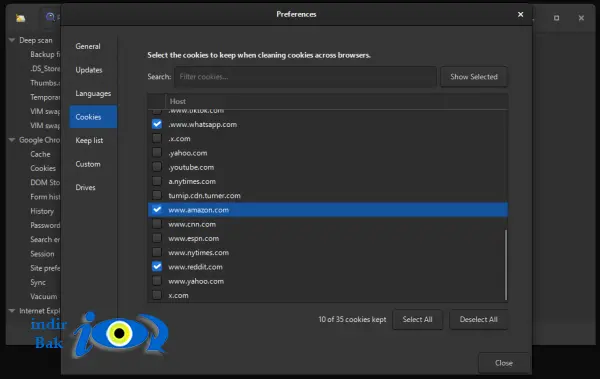Collapse the Internet Explorer tree section

pyautogui.click(x=12, y=311)
